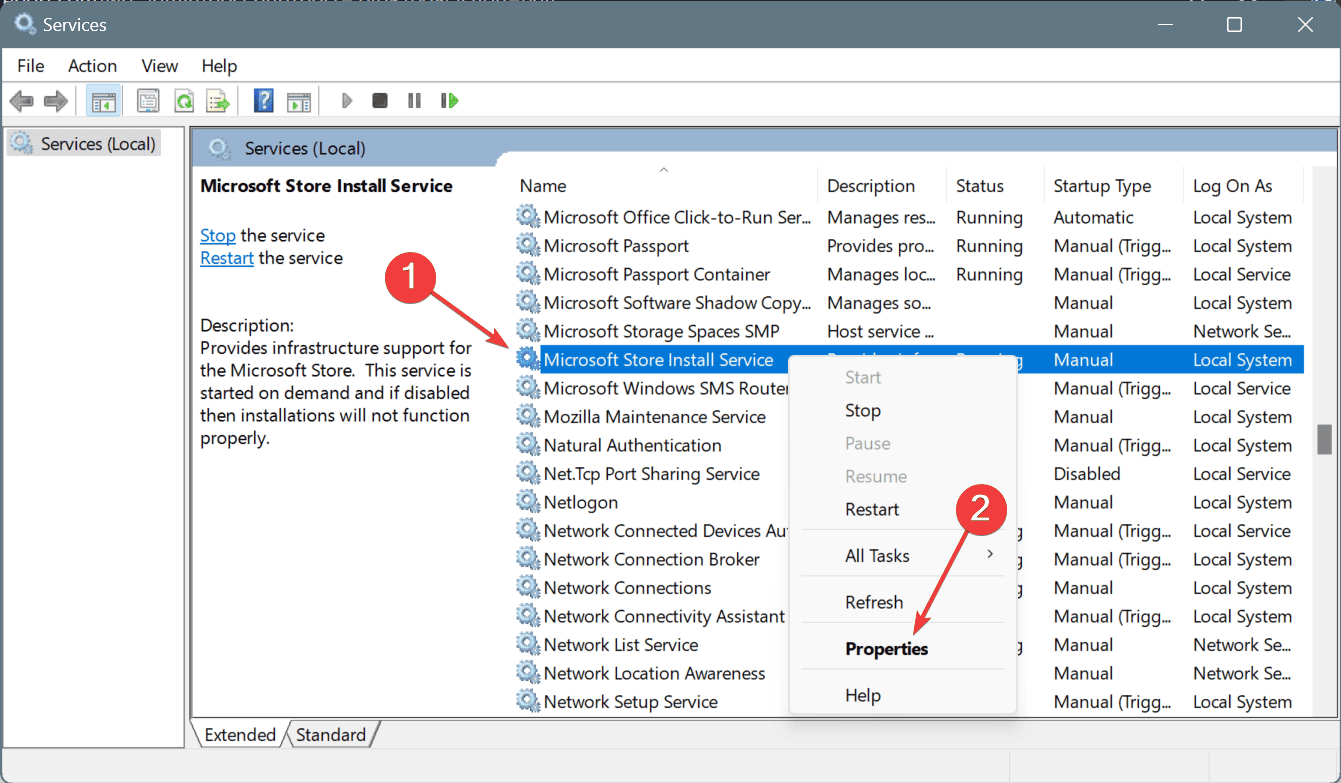1341x783 pixels.
Task: Open the blue Help question mark icon
Action: (x=264, y=101)
